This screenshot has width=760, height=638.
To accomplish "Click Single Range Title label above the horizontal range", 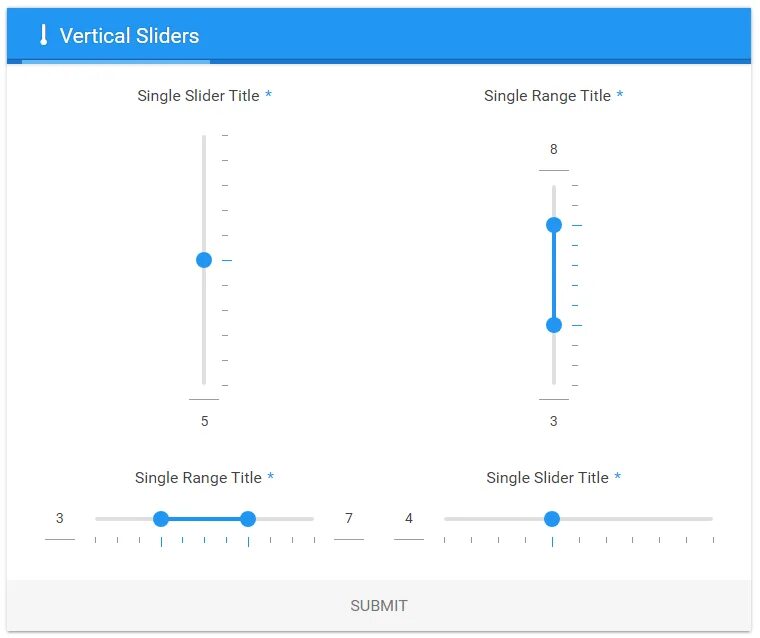I will pos(198,478).
